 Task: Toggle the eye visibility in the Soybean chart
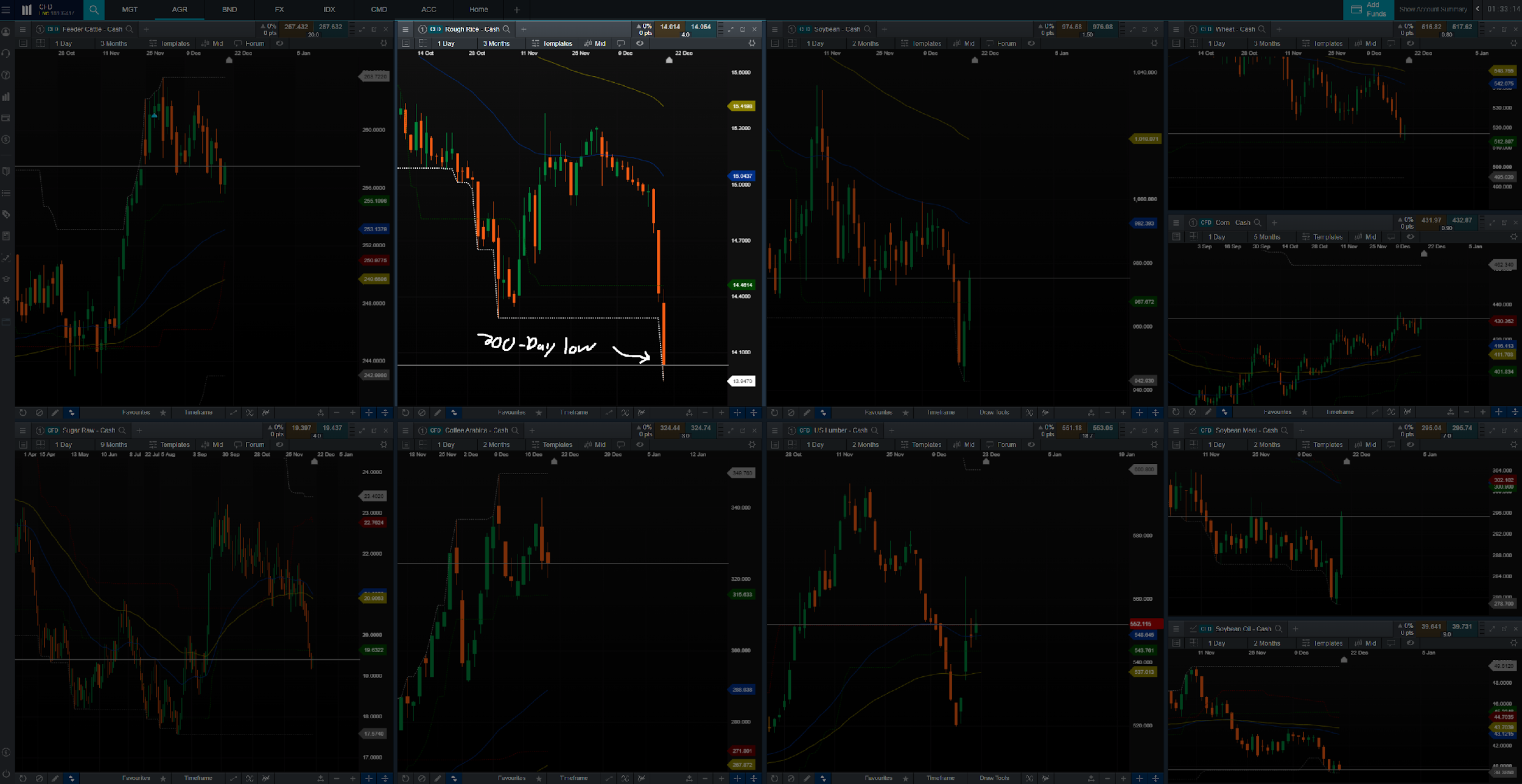coord(1031,43)
